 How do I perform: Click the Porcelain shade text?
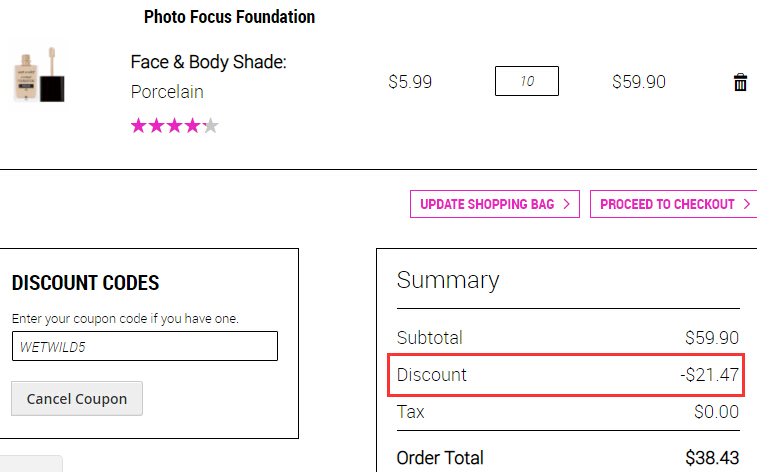coord(167,92)
